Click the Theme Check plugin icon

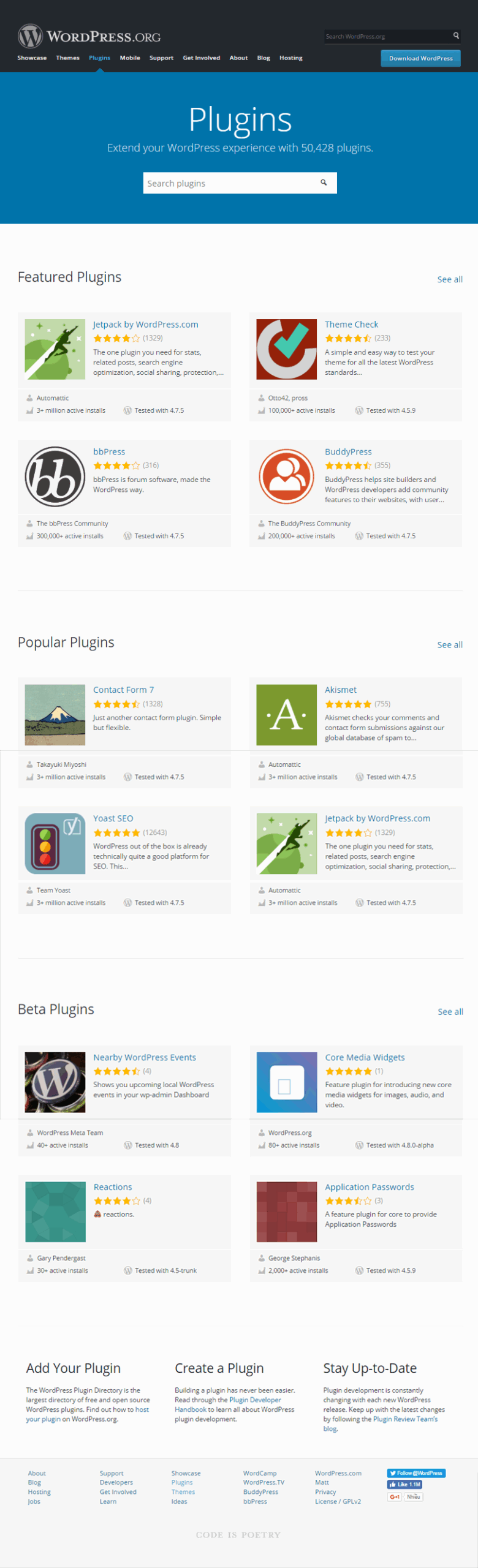click(x=286, y=349)
